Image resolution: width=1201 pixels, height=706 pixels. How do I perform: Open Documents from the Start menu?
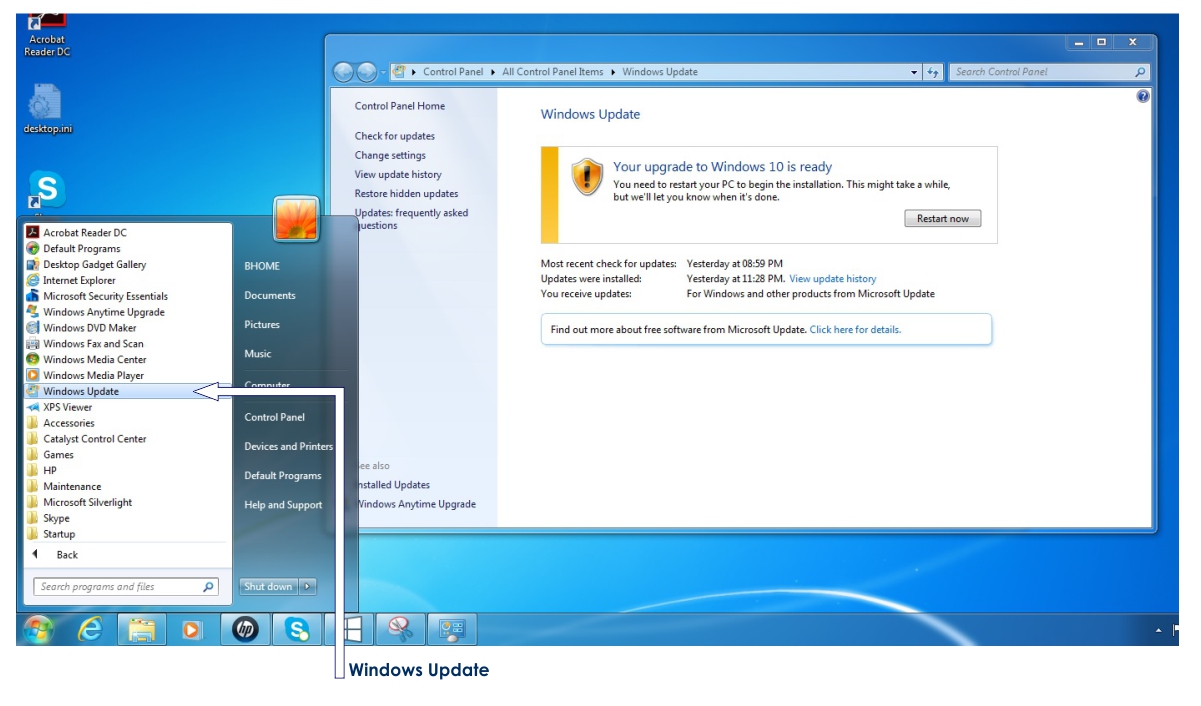click(x=270, y=295)
